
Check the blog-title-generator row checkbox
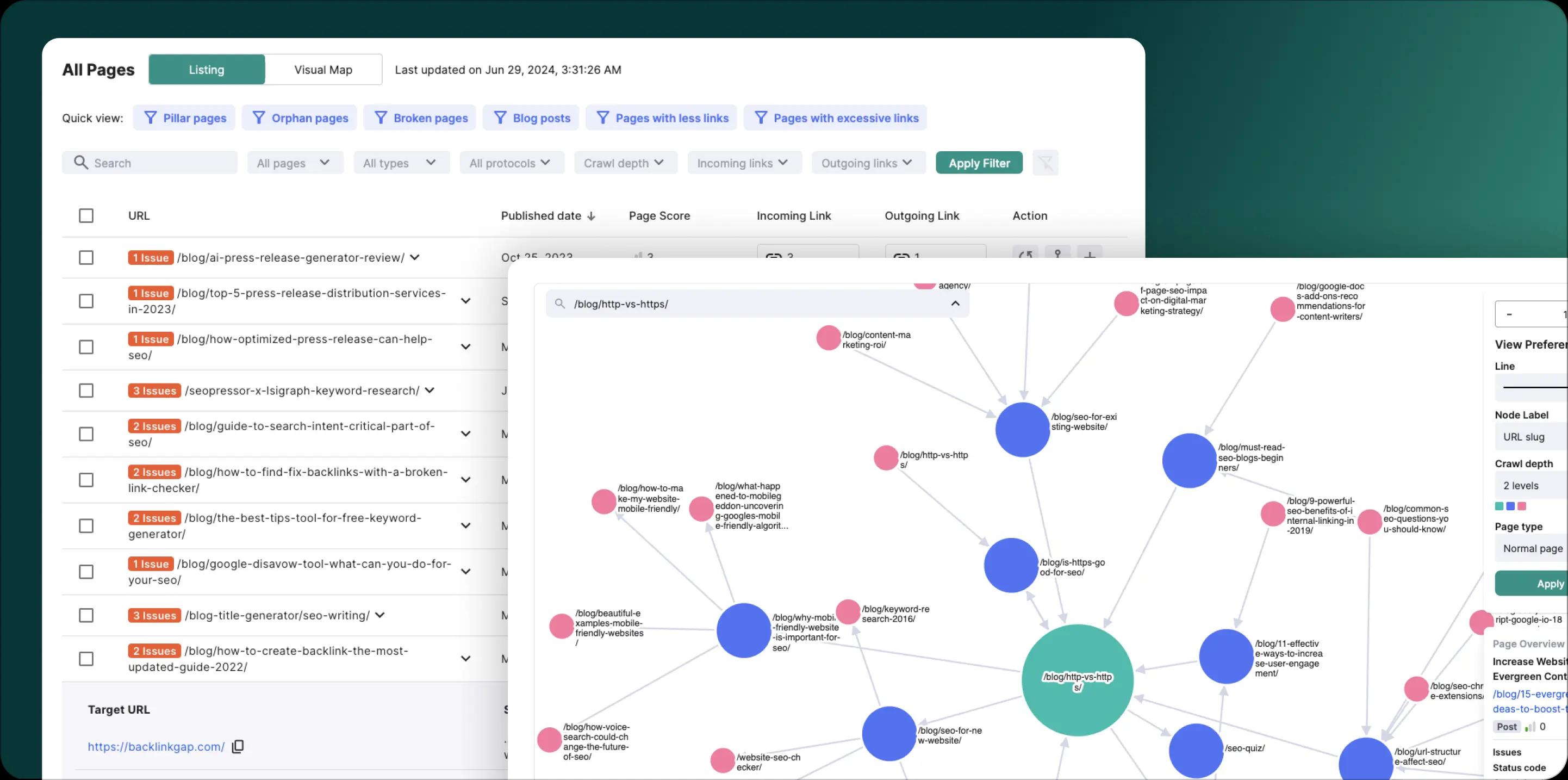tap(86, 616)
